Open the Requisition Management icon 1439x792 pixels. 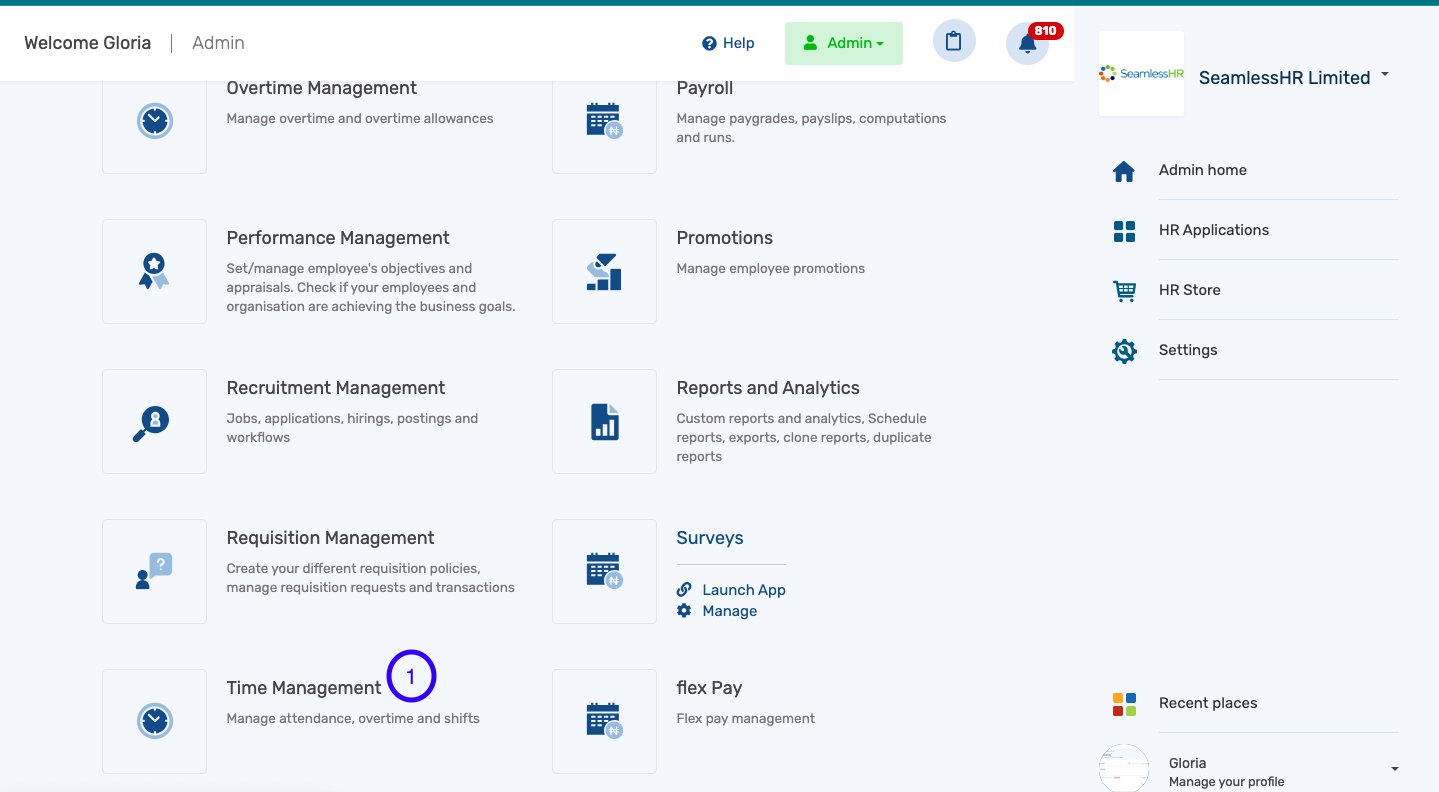(x=153, y=571)
